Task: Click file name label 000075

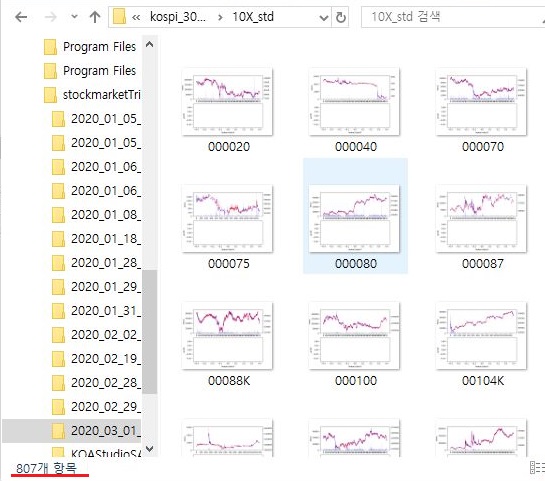Action: pos(229,264)
